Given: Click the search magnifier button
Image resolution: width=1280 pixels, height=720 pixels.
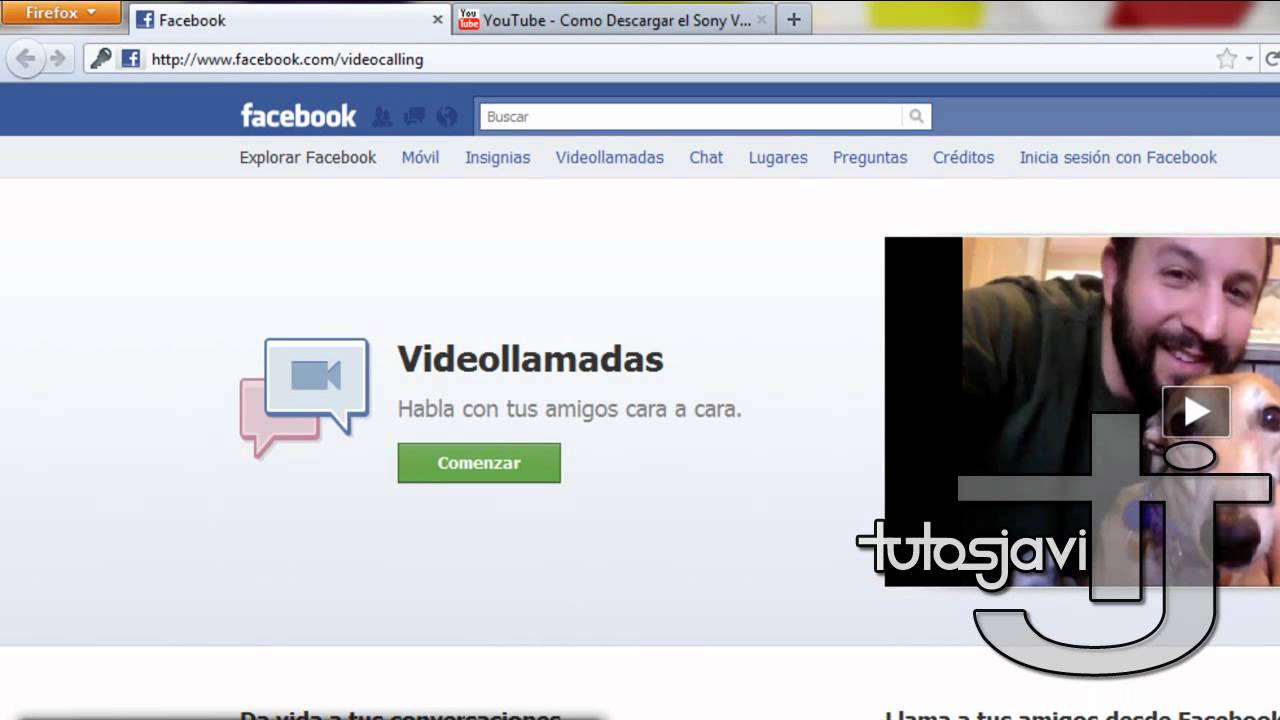Looking at the screenshot, I should tap(916, 117).
